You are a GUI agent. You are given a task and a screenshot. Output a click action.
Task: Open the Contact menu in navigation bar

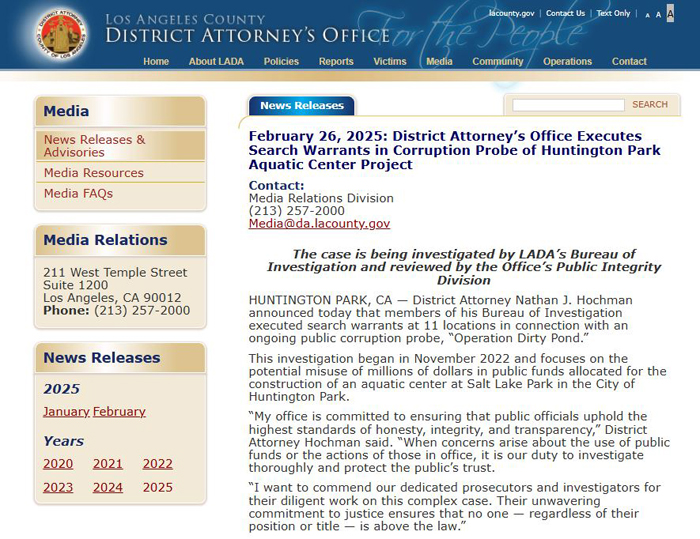click(x=629, y=62)
